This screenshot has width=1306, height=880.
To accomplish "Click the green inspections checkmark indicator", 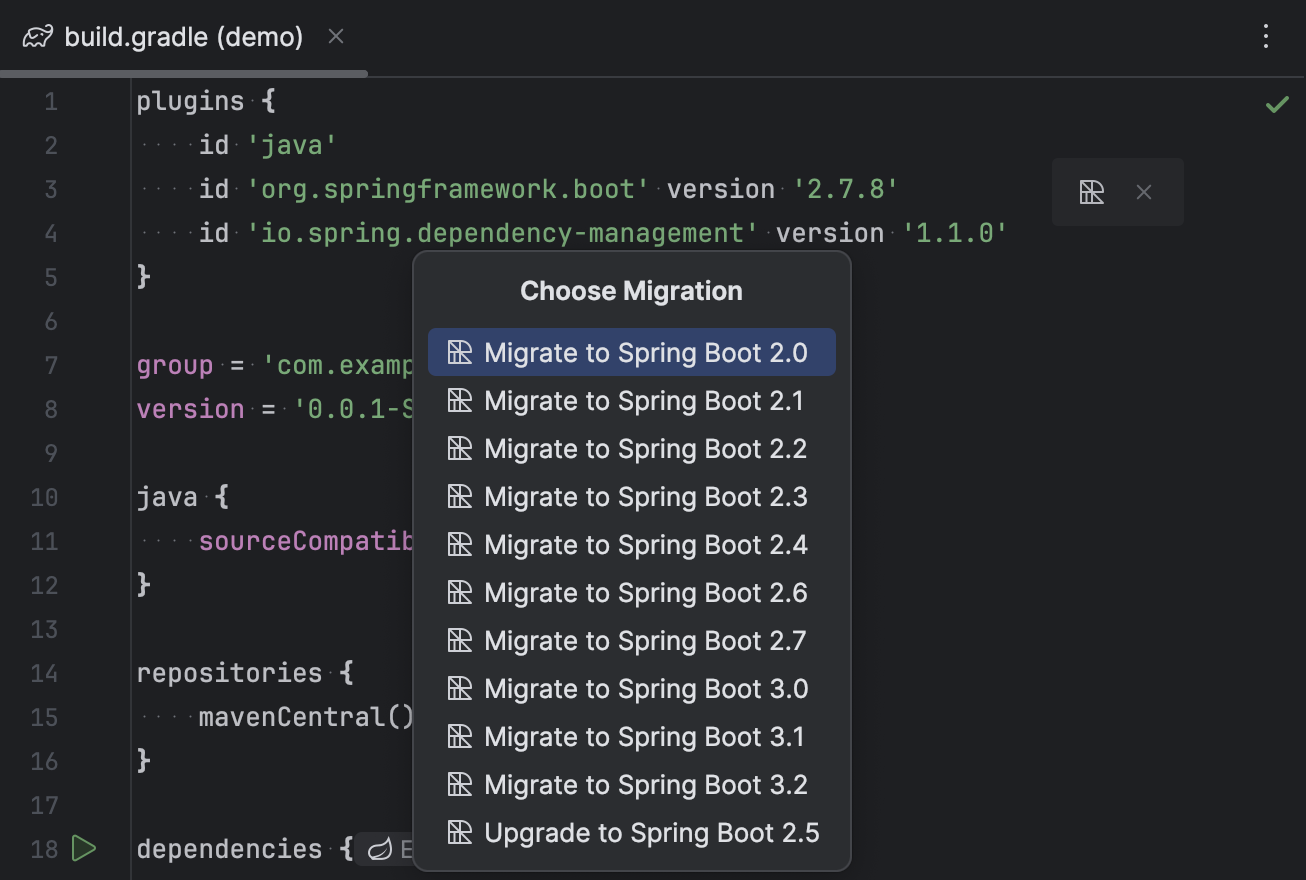I will [1277, 103].
